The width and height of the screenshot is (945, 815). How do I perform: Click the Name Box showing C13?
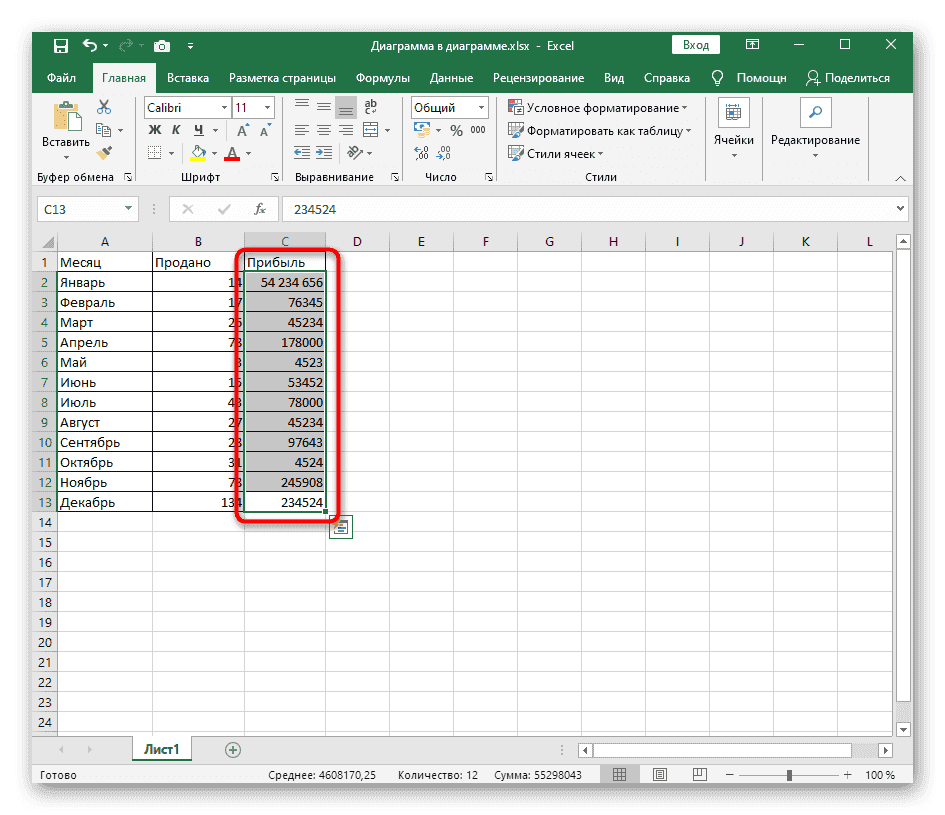click(x=78, y=209)
